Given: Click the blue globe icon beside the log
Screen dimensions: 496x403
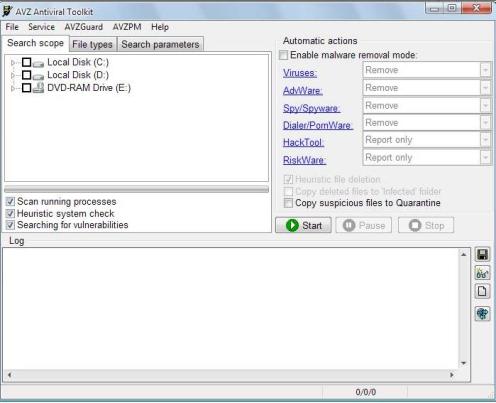Looking at the screenshot, I should tap(482, 314).
